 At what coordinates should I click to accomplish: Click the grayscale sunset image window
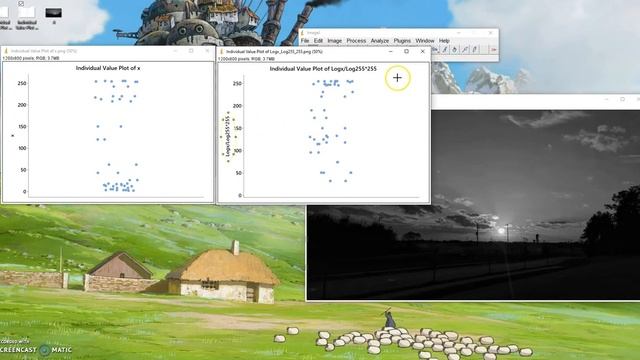473,205
